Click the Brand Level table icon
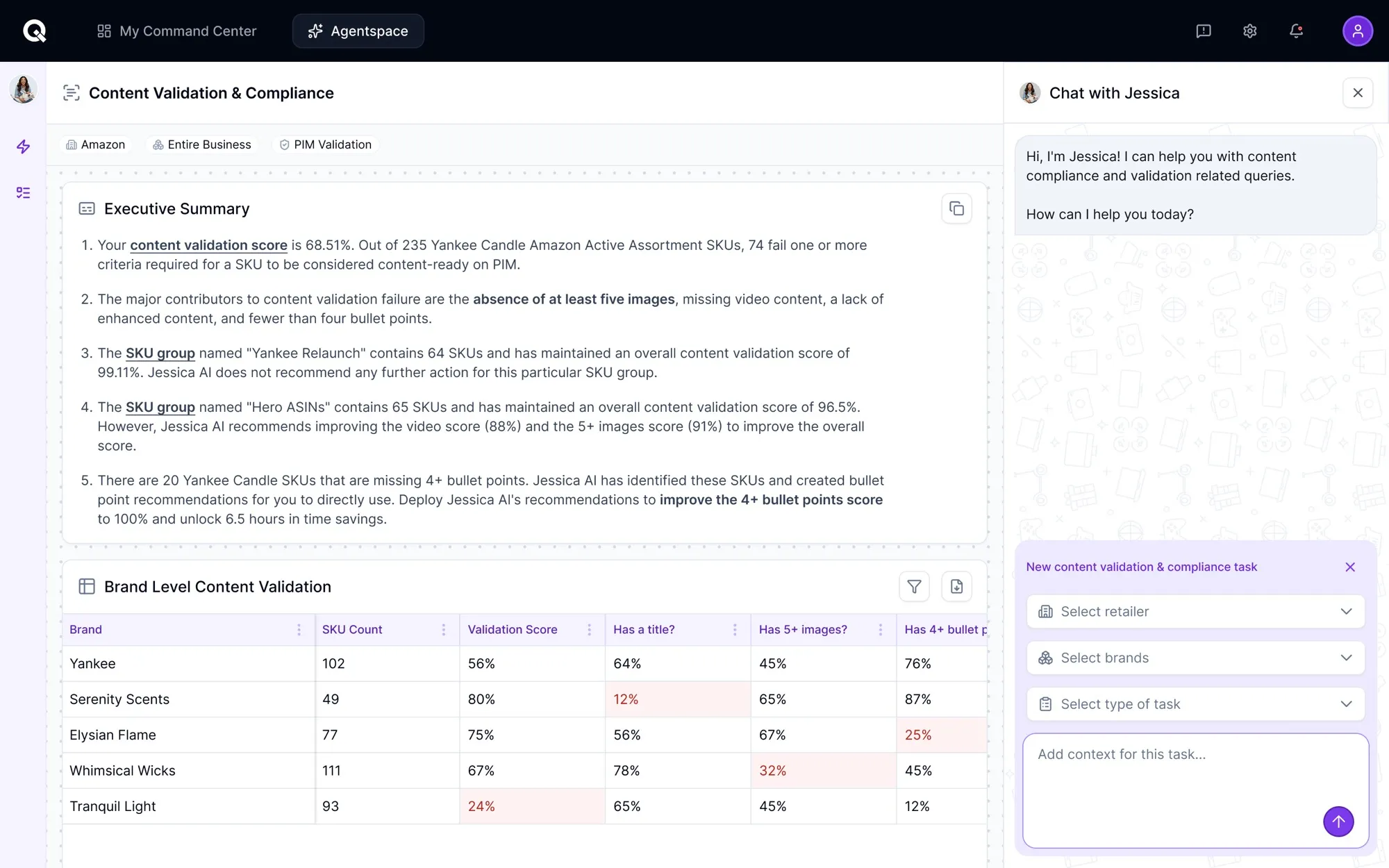The image size is (1389, 868). pos(87,587)
